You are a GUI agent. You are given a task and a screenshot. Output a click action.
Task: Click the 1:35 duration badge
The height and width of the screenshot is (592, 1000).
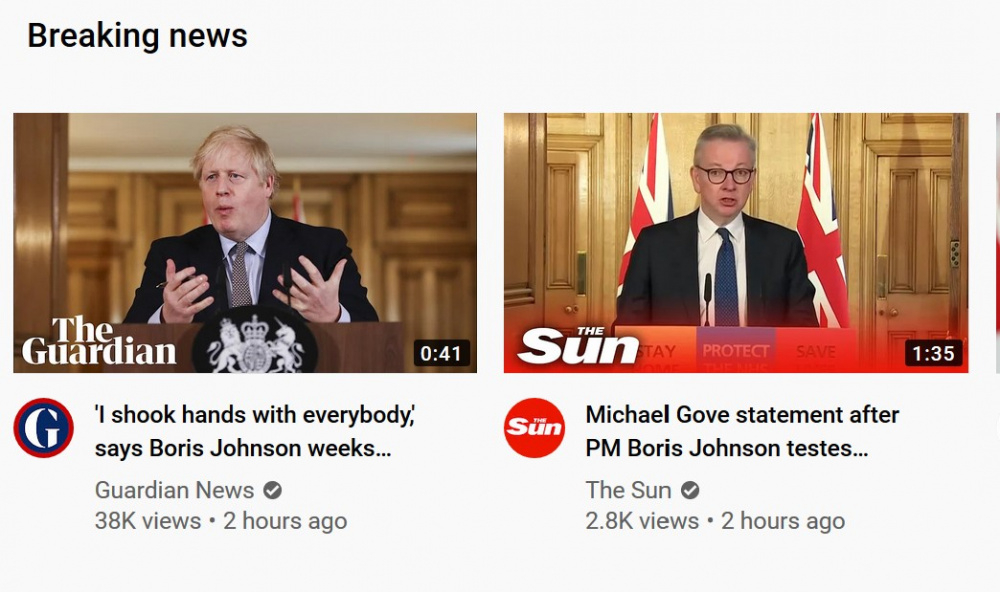click(x=933, y=353)
